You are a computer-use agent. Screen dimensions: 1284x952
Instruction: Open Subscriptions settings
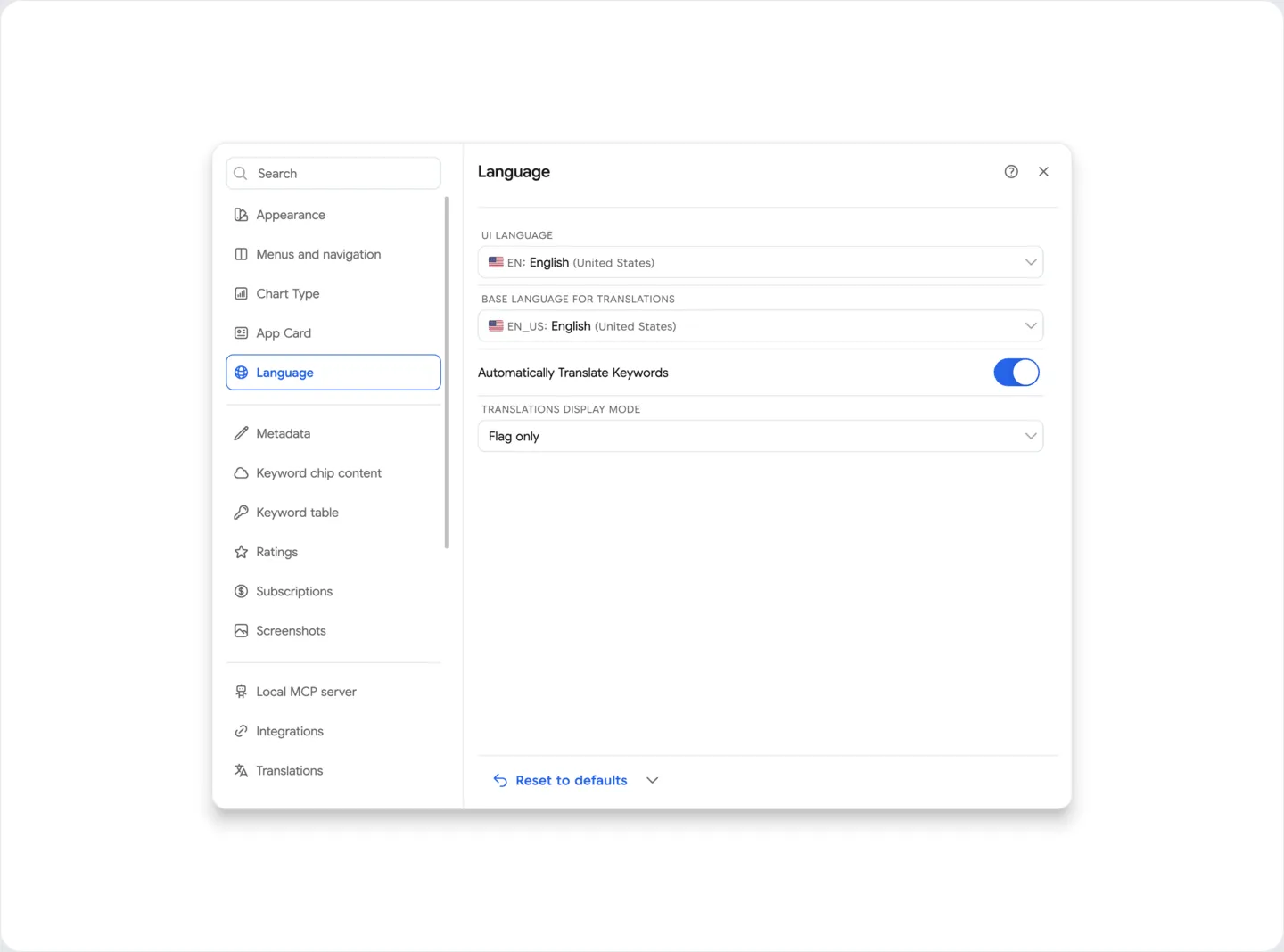click(x=333, y=591)
